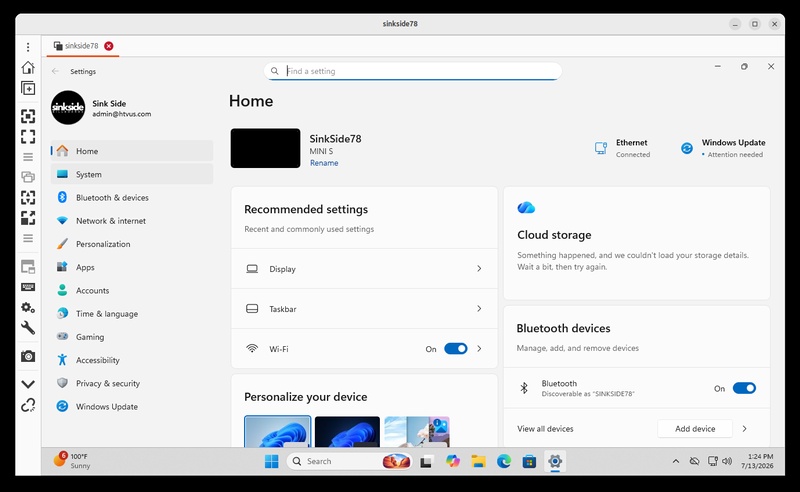Select the Home item in Settings sidebar
The image size is (800, 492).
pos(132,151)
